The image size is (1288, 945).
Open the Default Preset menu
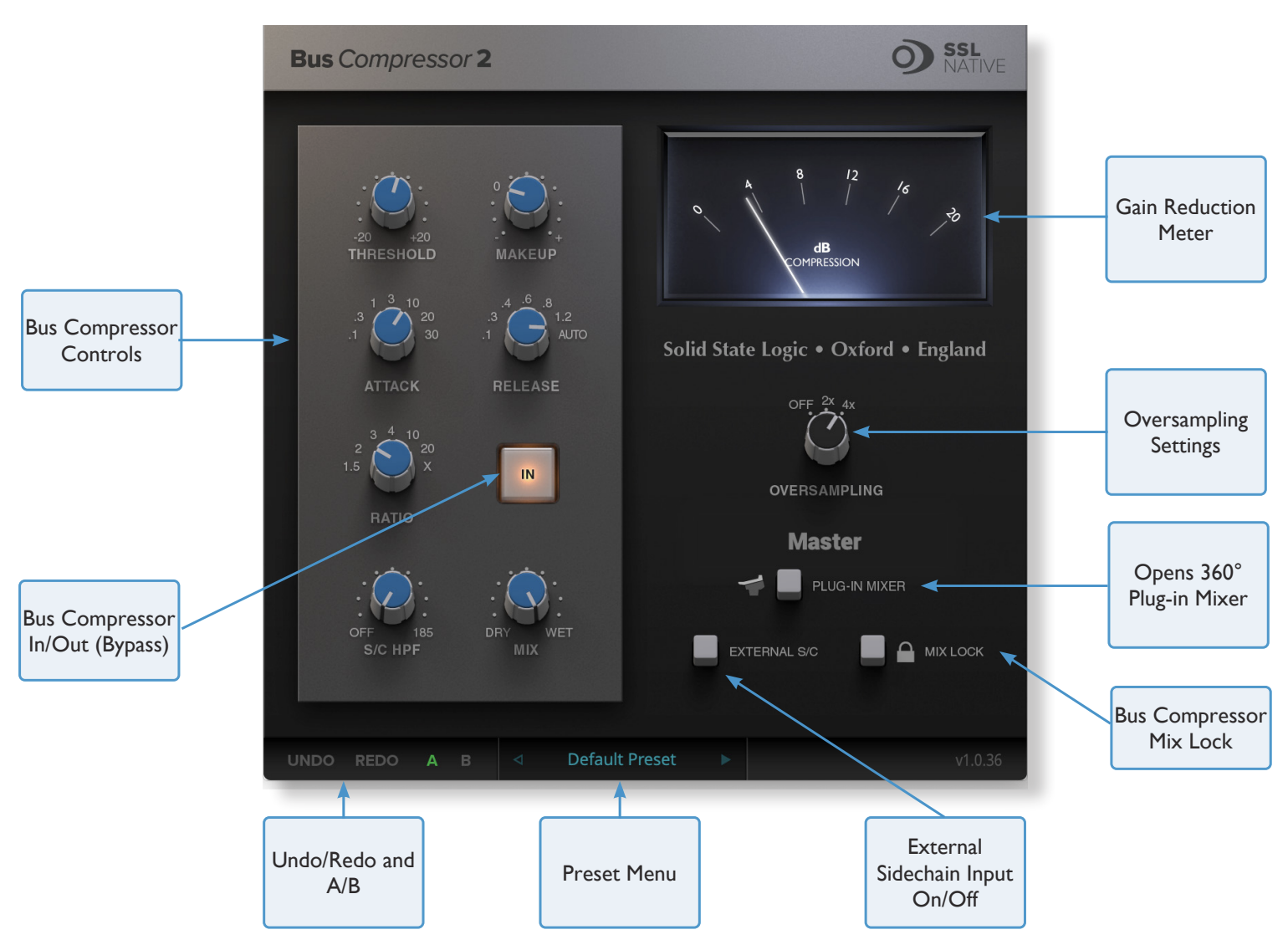point(621,759)
